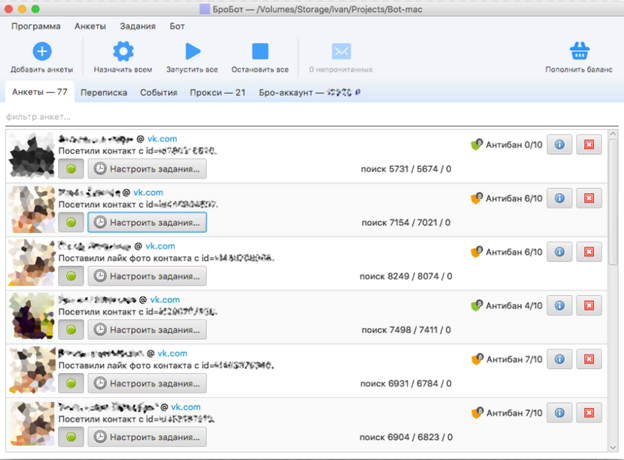Click shield icon in поиск 6931 row

[x=476, y=359]
